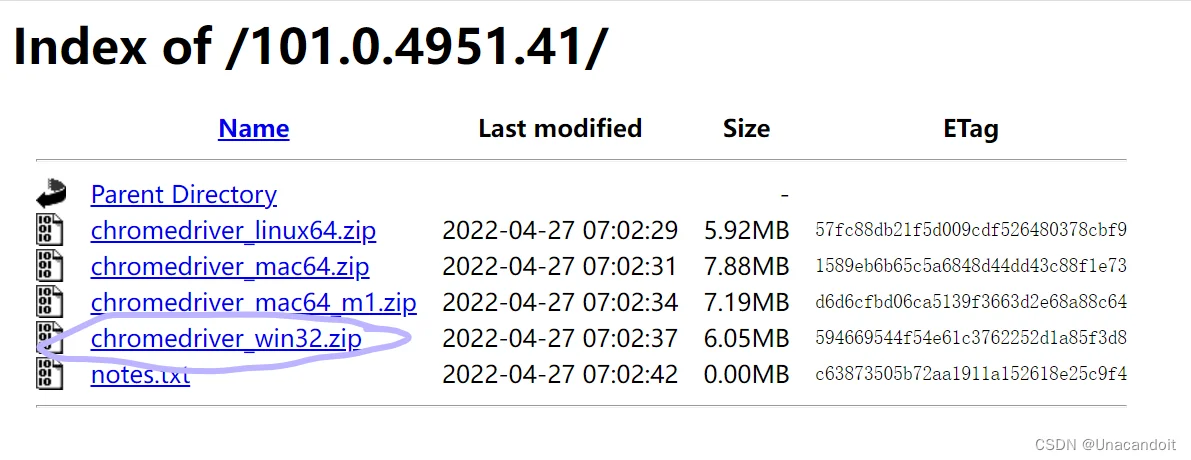
Task: Click the file icon next to chromedriver_mac64.zip
Action: [49, 266]
